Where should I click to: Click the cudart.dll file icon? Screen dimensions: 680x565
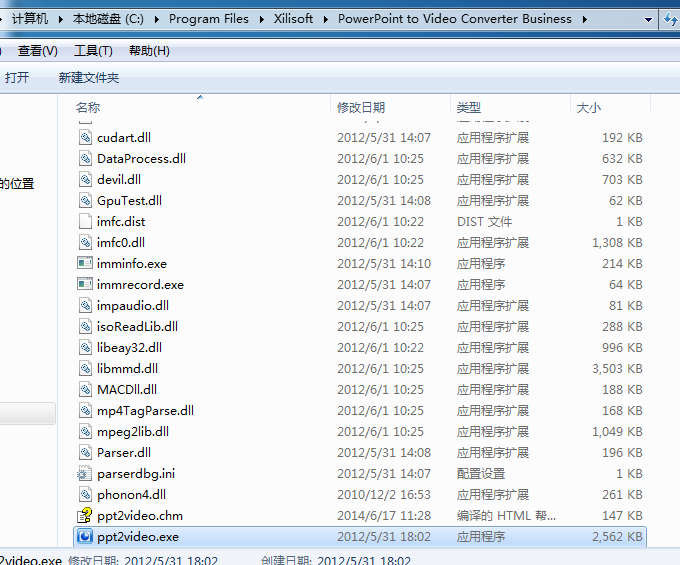tap(85, 137)
